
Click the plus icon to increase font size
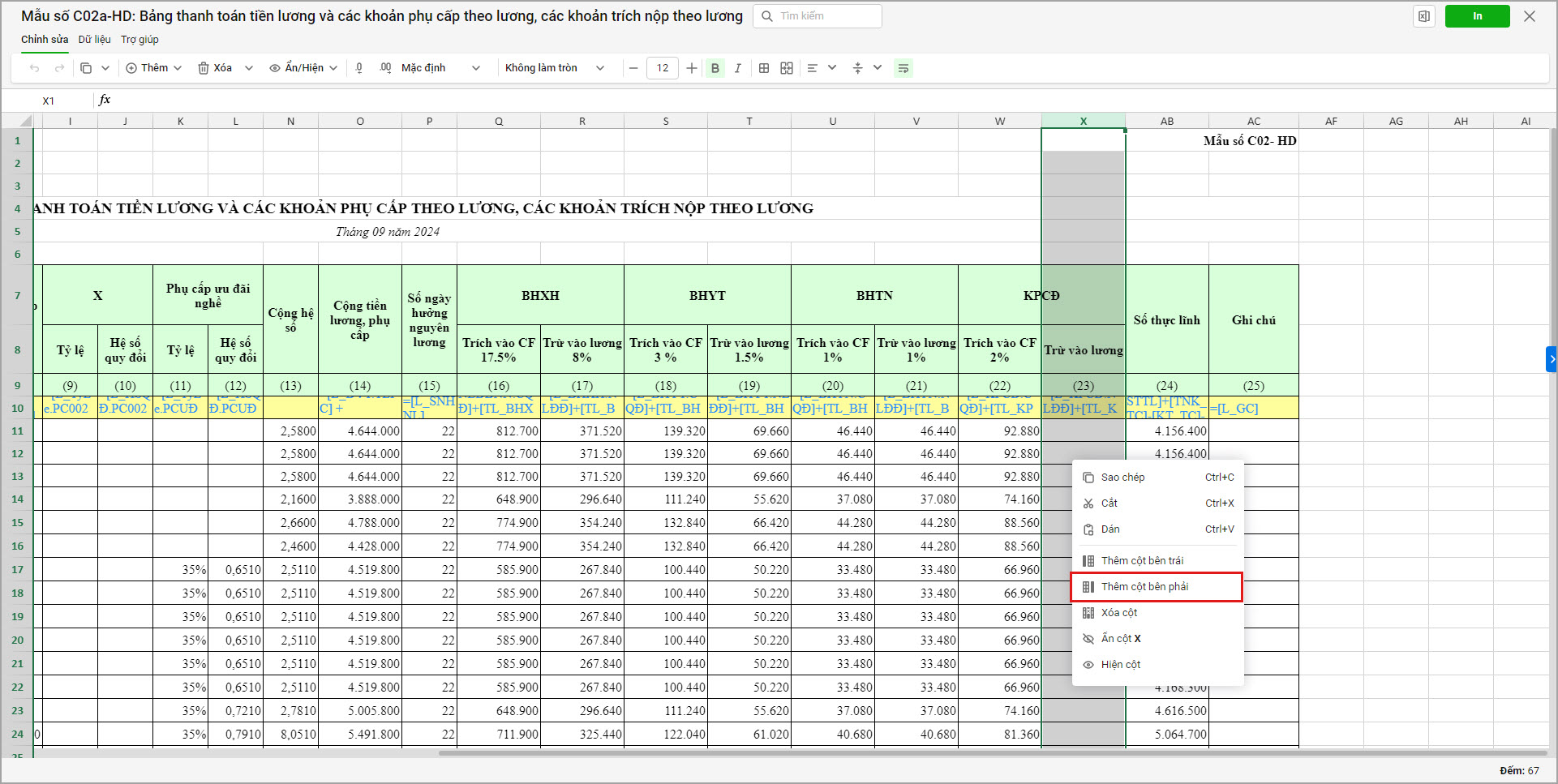click(692, 68)
